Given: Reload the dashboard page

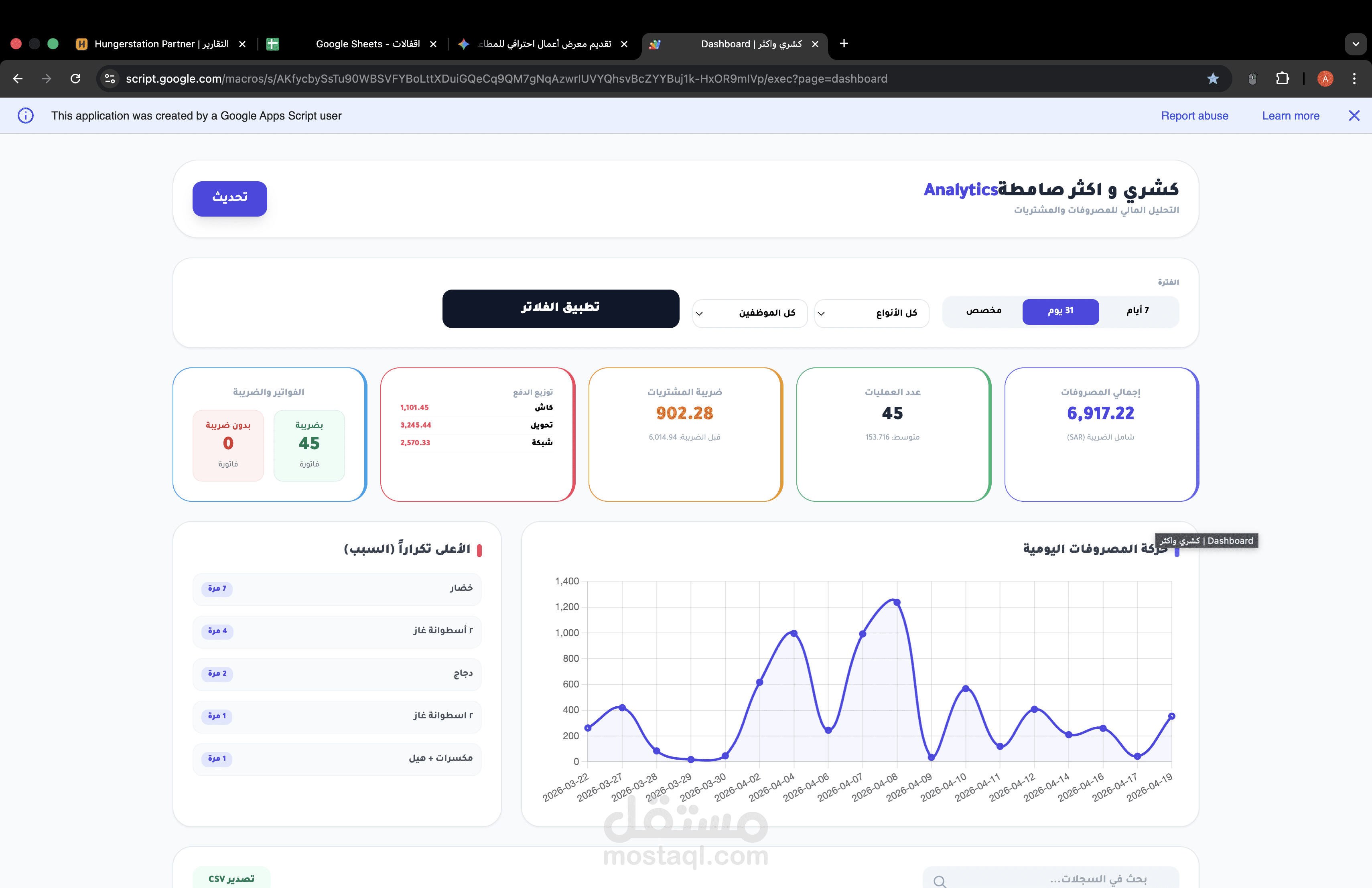Looking at the screenshot, I should pos(75,79).
